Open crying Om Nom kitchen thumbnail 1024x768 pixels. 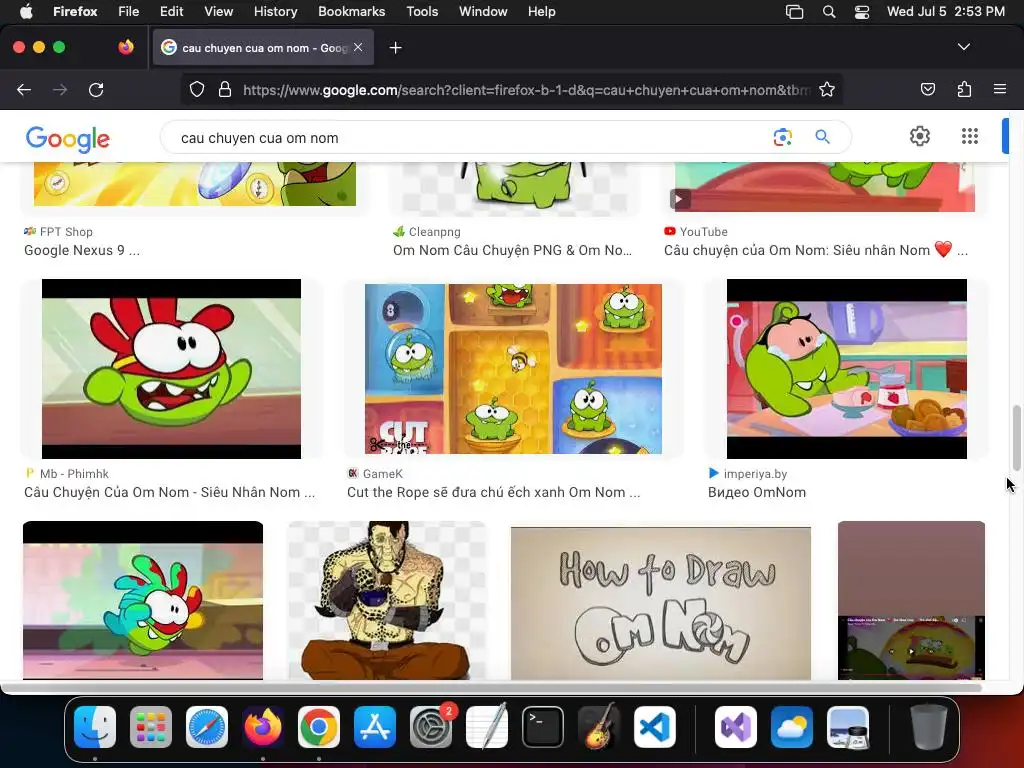coord(846,369)
